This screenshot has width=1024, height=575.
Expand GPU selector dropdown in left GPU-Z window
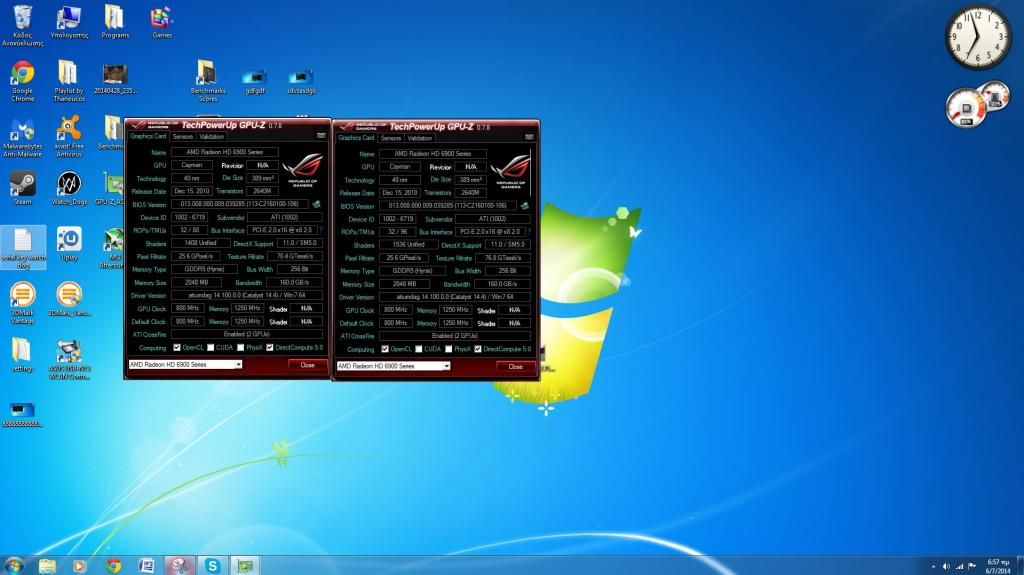pos(238,365)
